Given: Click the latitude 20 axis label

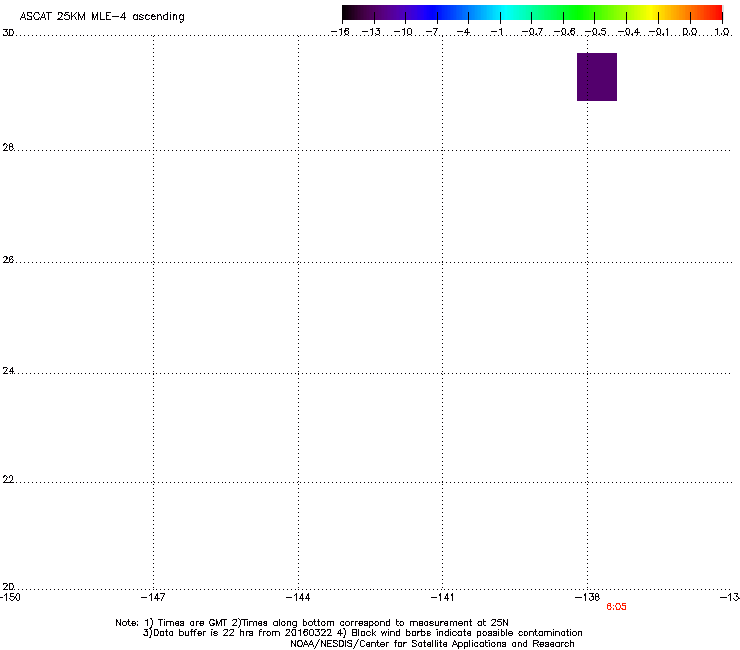Looking at the screenshot, I should (x=8, y=587).
